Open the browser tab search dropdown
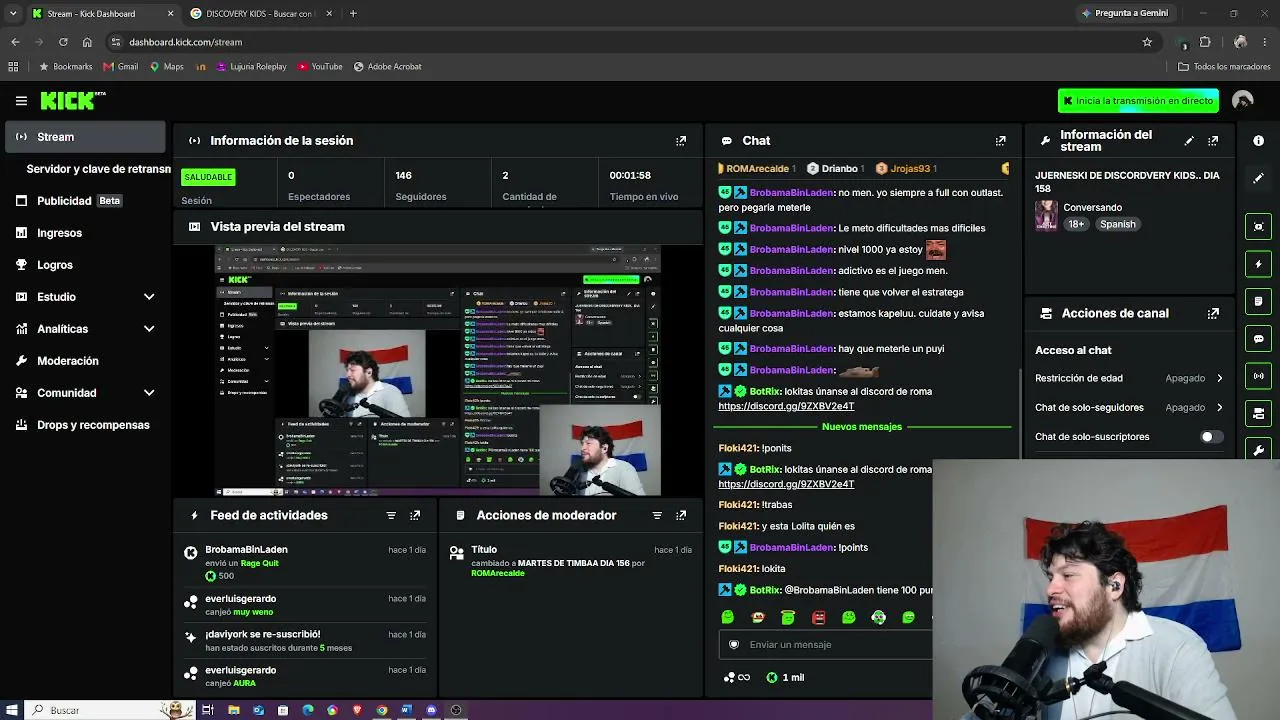1280x720 pixels. pyautogui.click(x=13, y=13)
